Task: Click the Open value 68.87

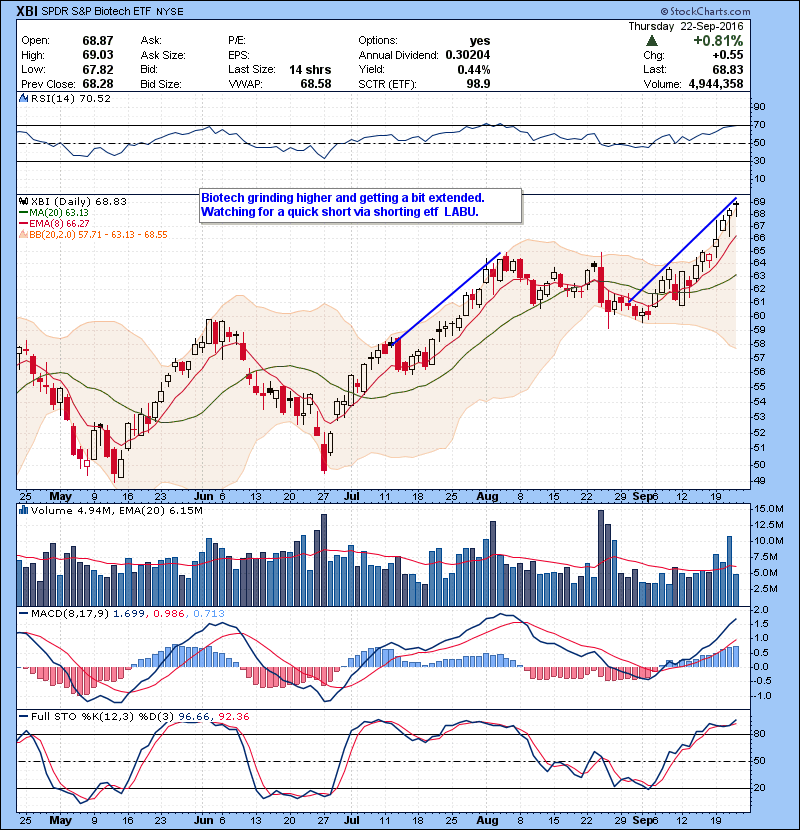Action: coord(98,41)
